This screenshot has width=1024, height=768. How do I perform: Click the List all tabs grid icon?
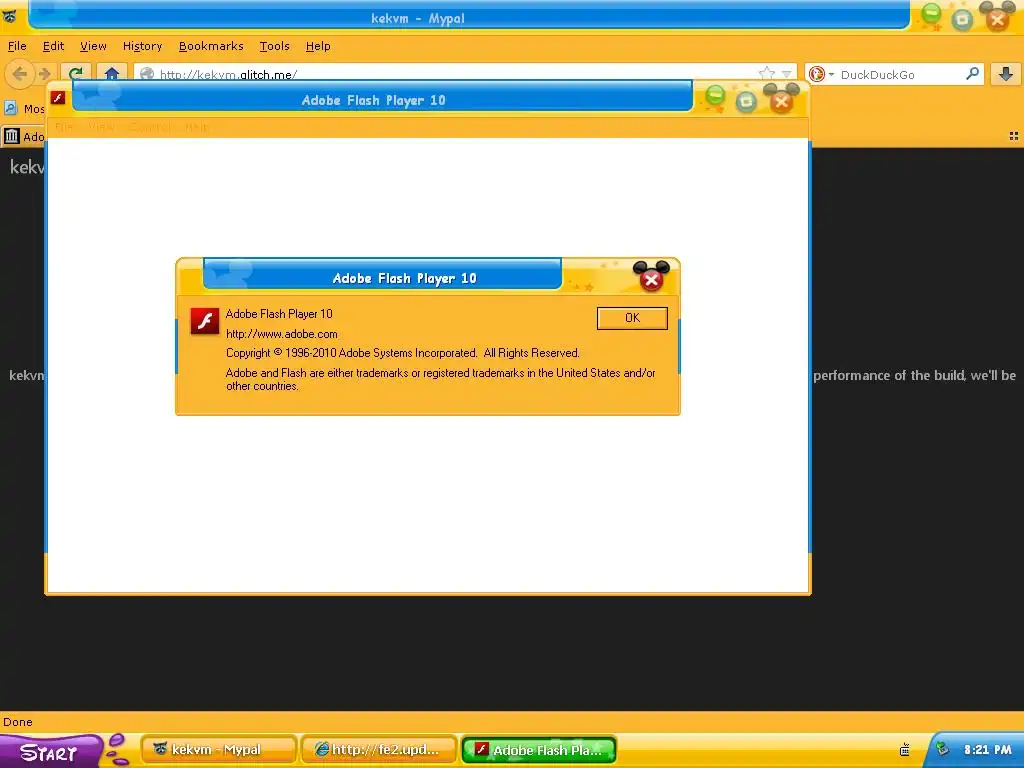click(1014, 136)
